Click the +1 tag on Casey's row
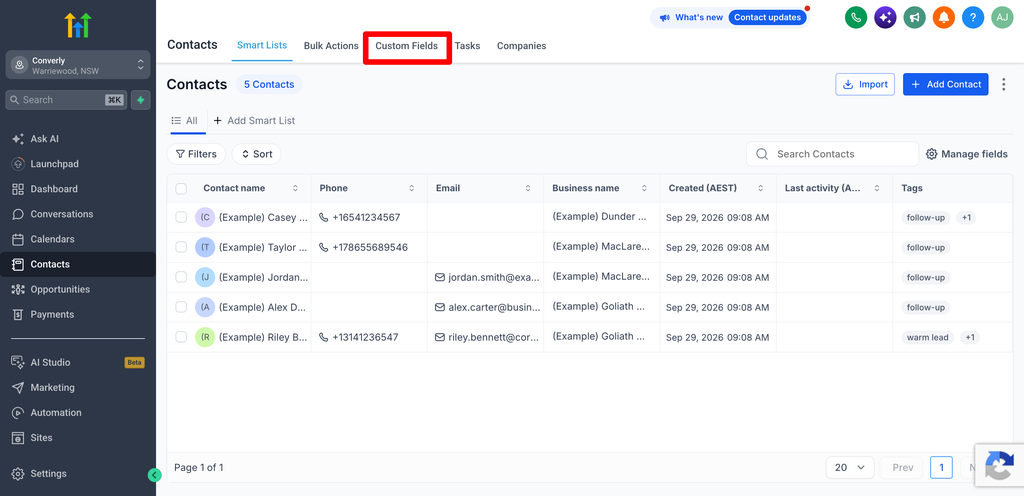1024x496 pixels. pyautogui.click(x=966, y=217)
